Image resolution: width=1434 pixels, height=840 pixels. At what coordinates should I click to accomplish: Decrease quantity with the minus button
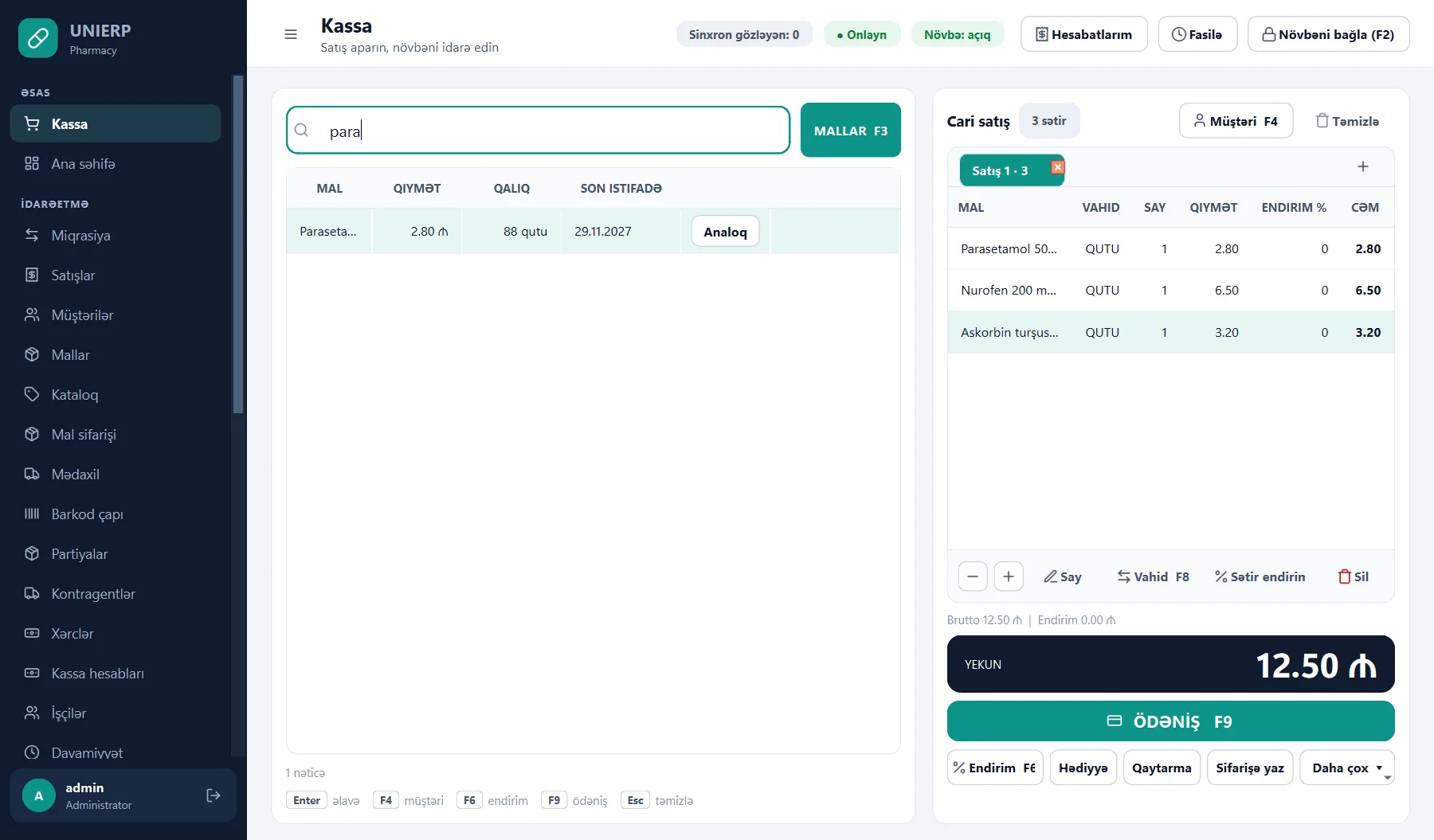973,576
